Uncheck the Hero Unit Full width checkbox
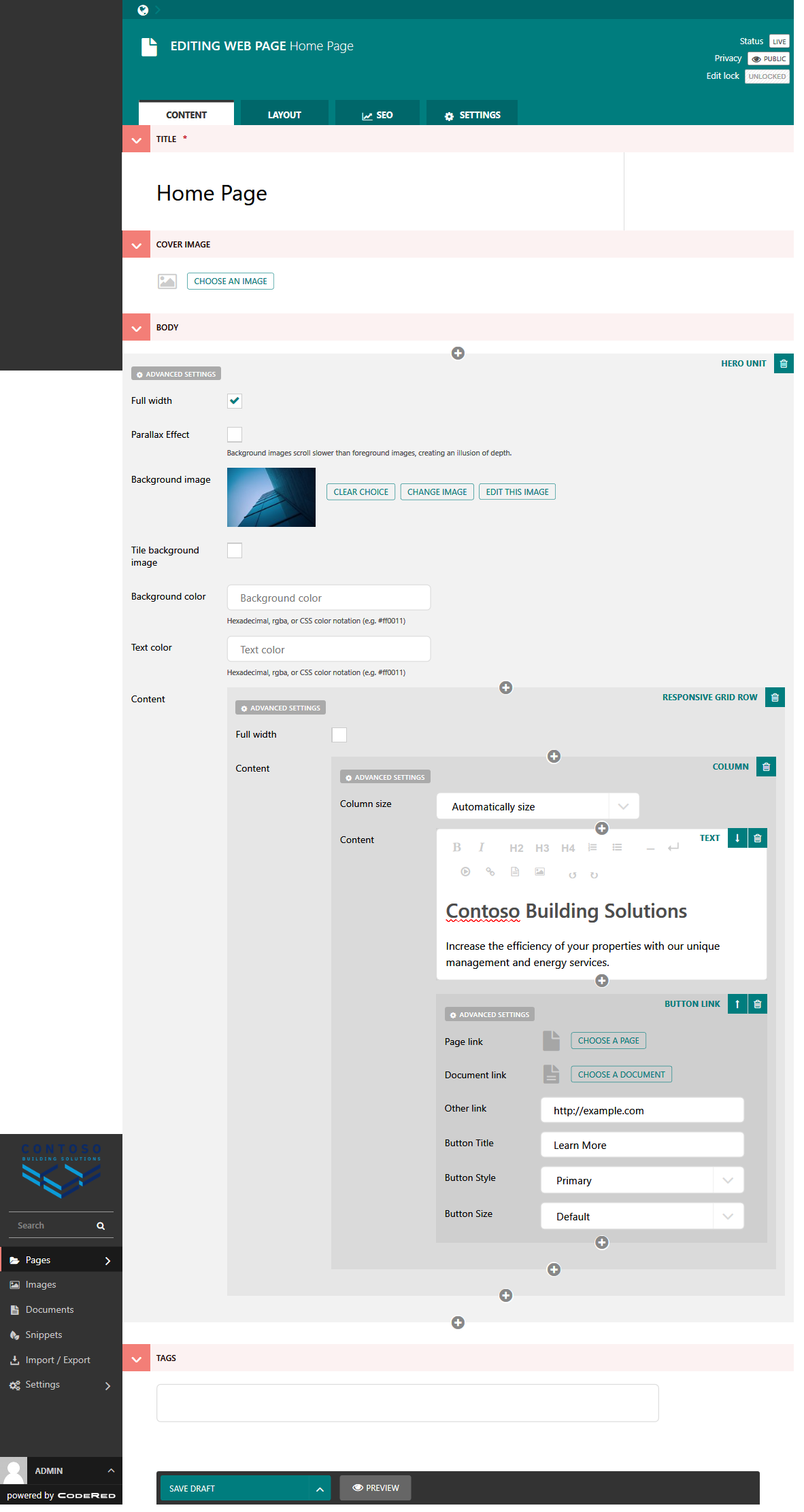Viewport: 804px width, 1512px height. [235, 401]
